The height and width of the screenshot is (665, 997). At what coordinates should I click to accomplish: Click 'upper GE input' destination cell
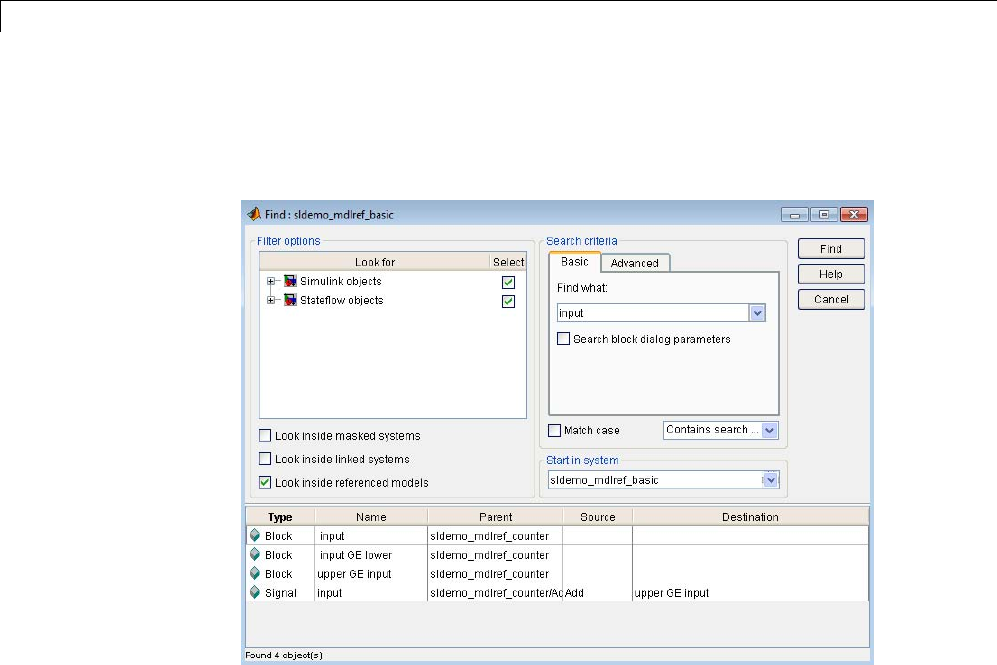(750, 593)
